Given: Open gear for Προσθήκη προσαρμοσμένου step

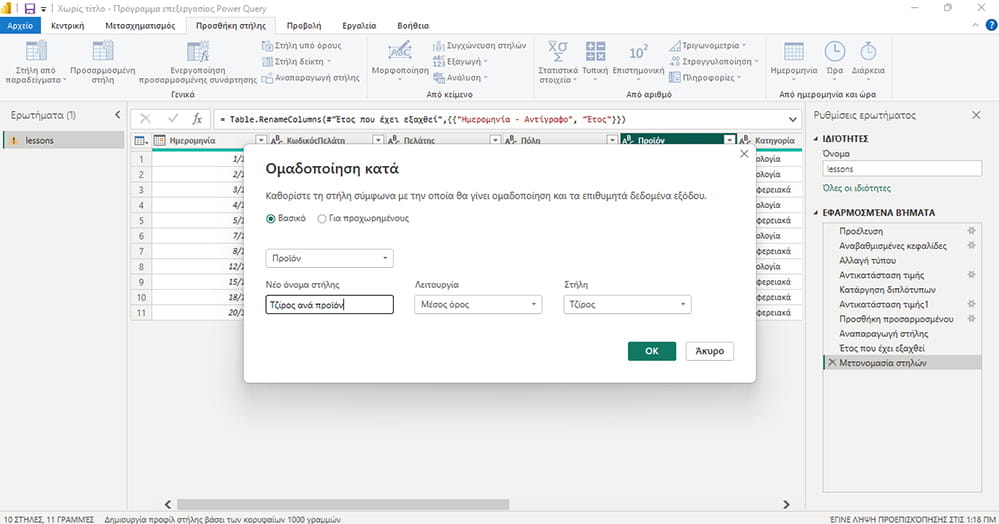Looking at the screenshot, I should (x=972, y=319).
